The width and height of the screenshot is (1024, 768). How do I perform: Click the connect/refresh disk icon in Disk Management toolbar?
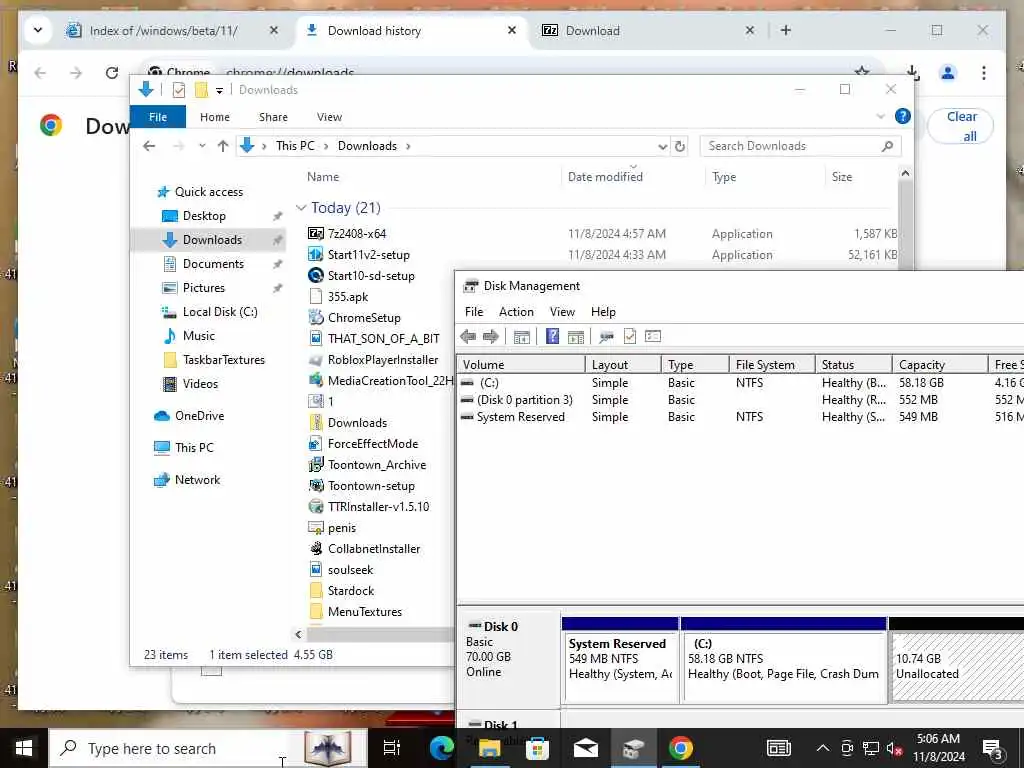[x=607, y=337]
